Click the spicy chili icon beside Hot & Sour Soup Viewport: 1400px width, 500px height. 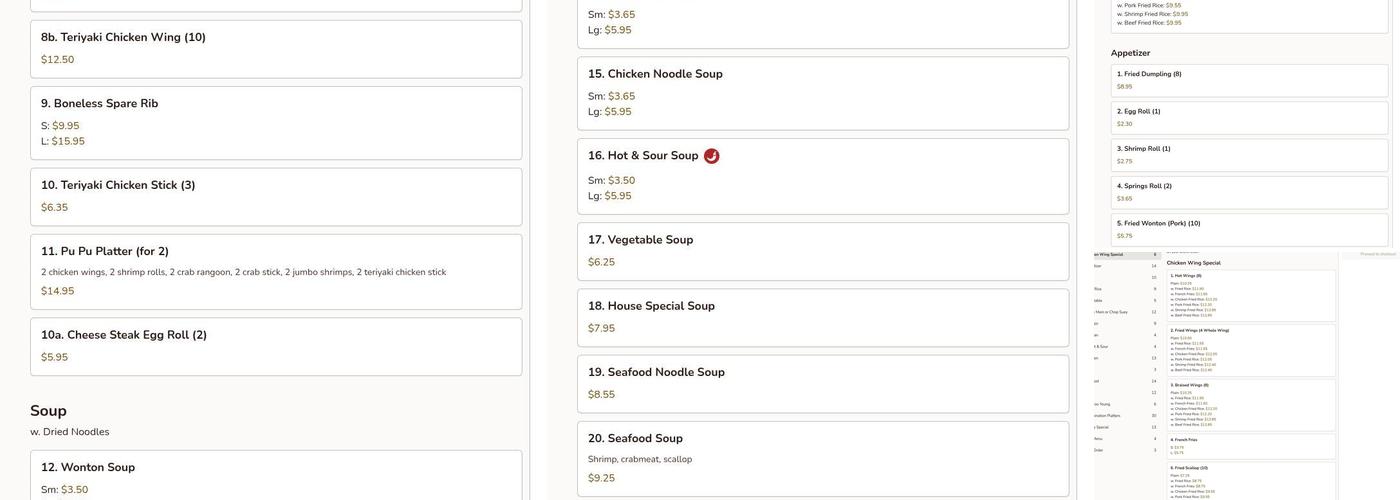click(x=711, y=156)
